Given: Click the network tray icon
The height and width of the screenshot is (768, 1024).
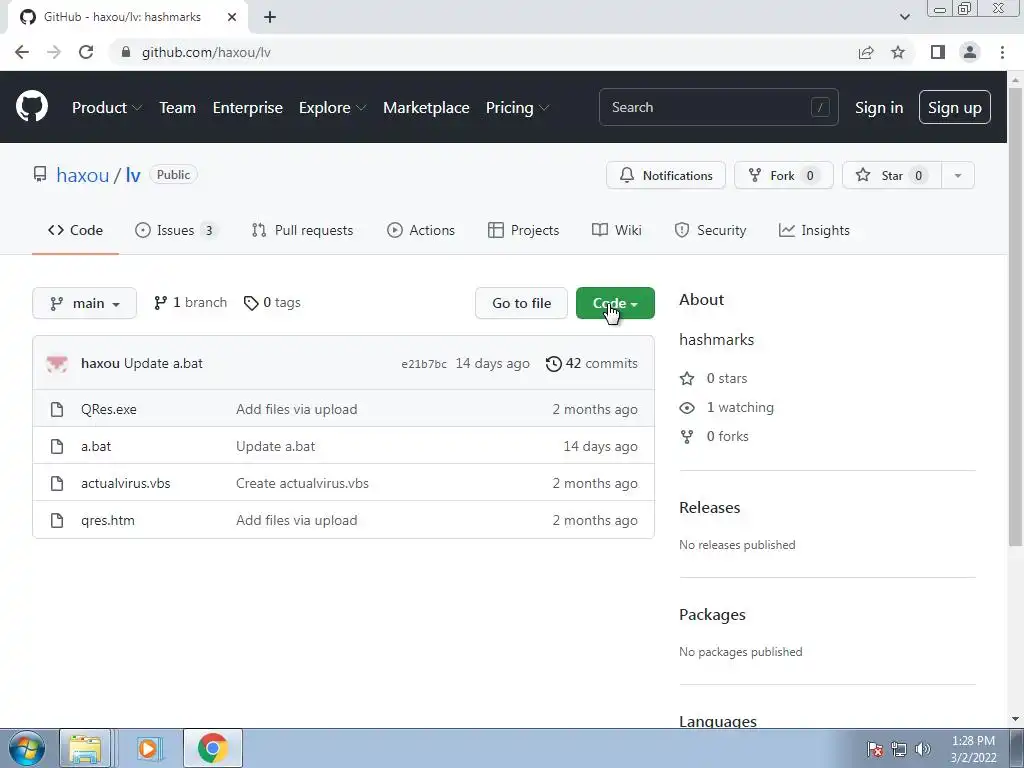Looking at the screenshot, I should (899, 748).
